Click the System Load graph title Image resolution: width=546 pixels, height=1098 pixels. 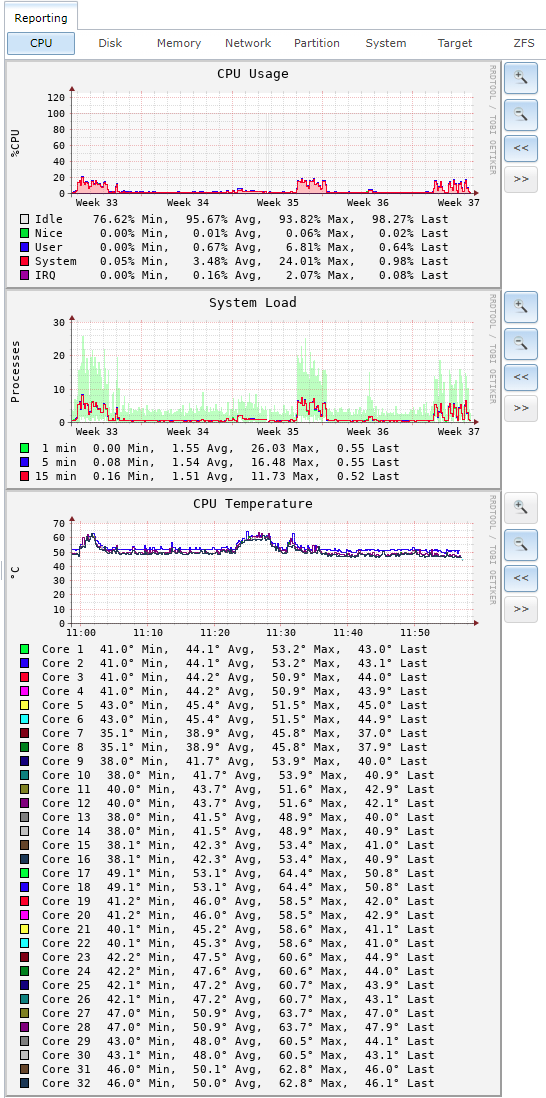pyautogui.click(x=253, y=303)
